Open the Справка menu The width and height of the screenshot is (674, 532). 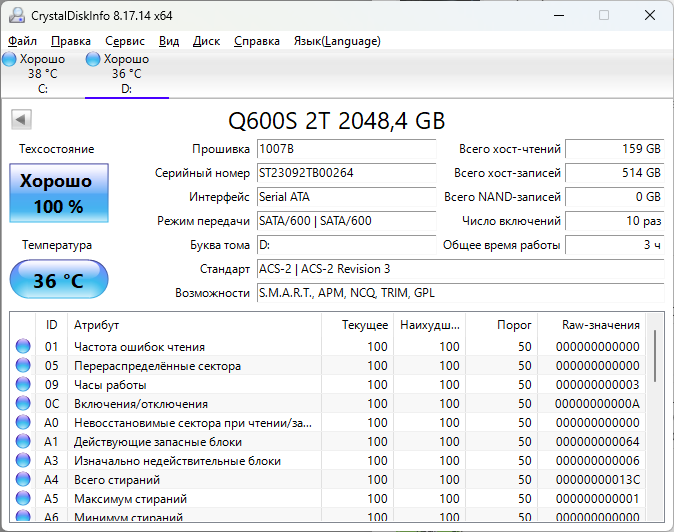coord(257,41)
